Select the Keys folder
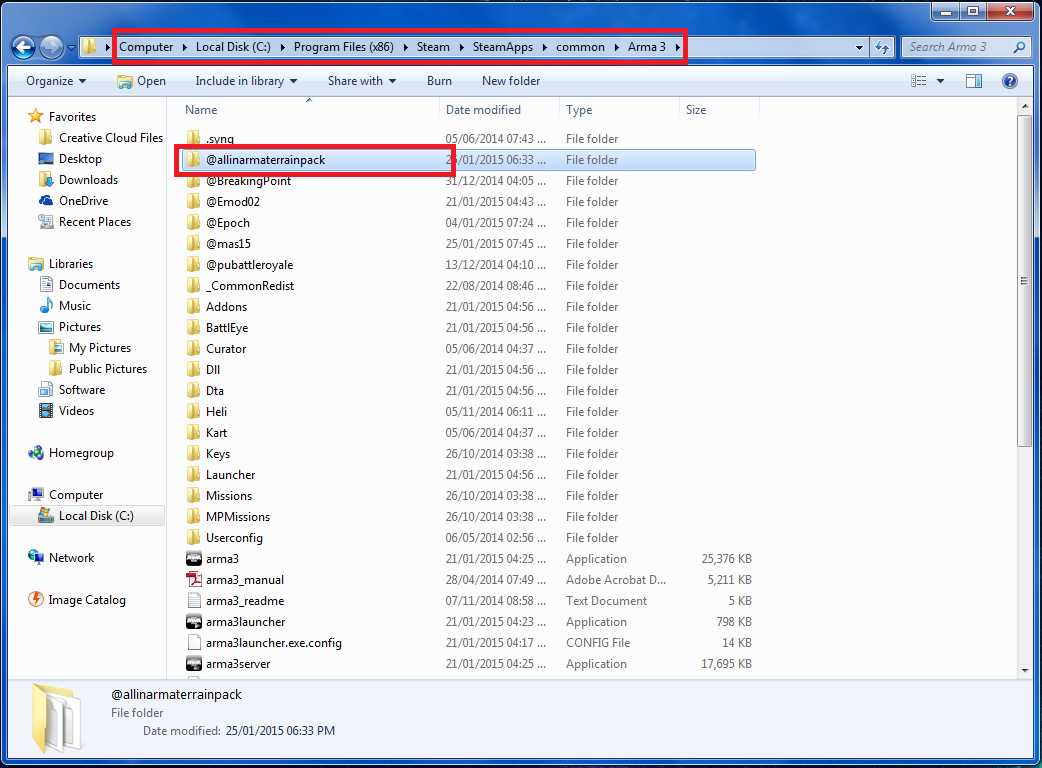 pyautogui.click(x=217, y=454)
